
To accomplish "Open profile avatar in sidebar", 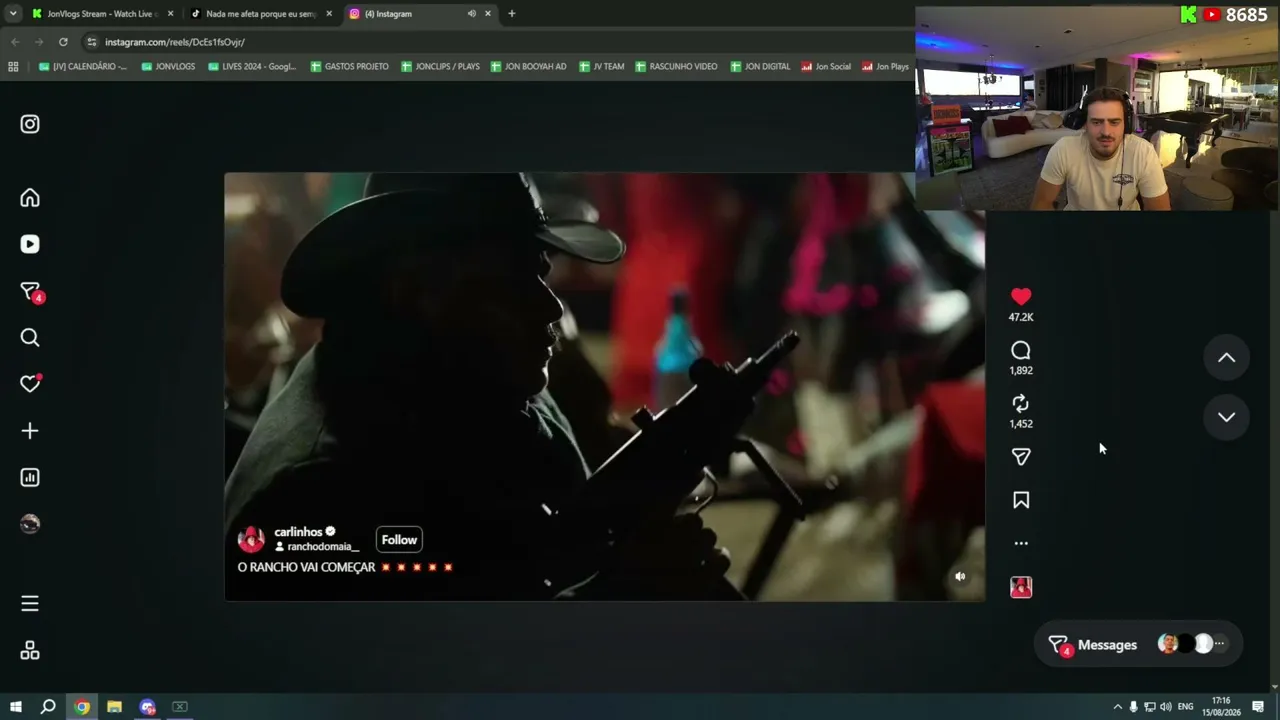I will pos(30,524).
